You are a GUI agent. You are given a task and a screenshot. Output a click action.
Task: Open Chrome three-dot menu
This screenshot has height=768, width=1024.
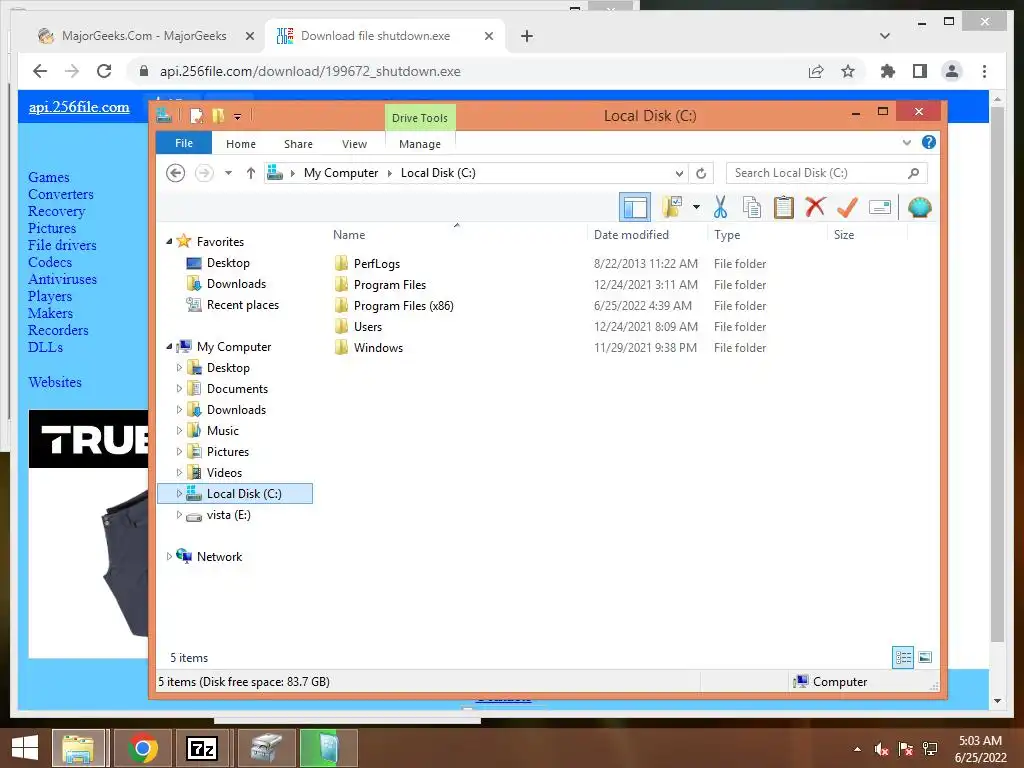coord(984,71)
